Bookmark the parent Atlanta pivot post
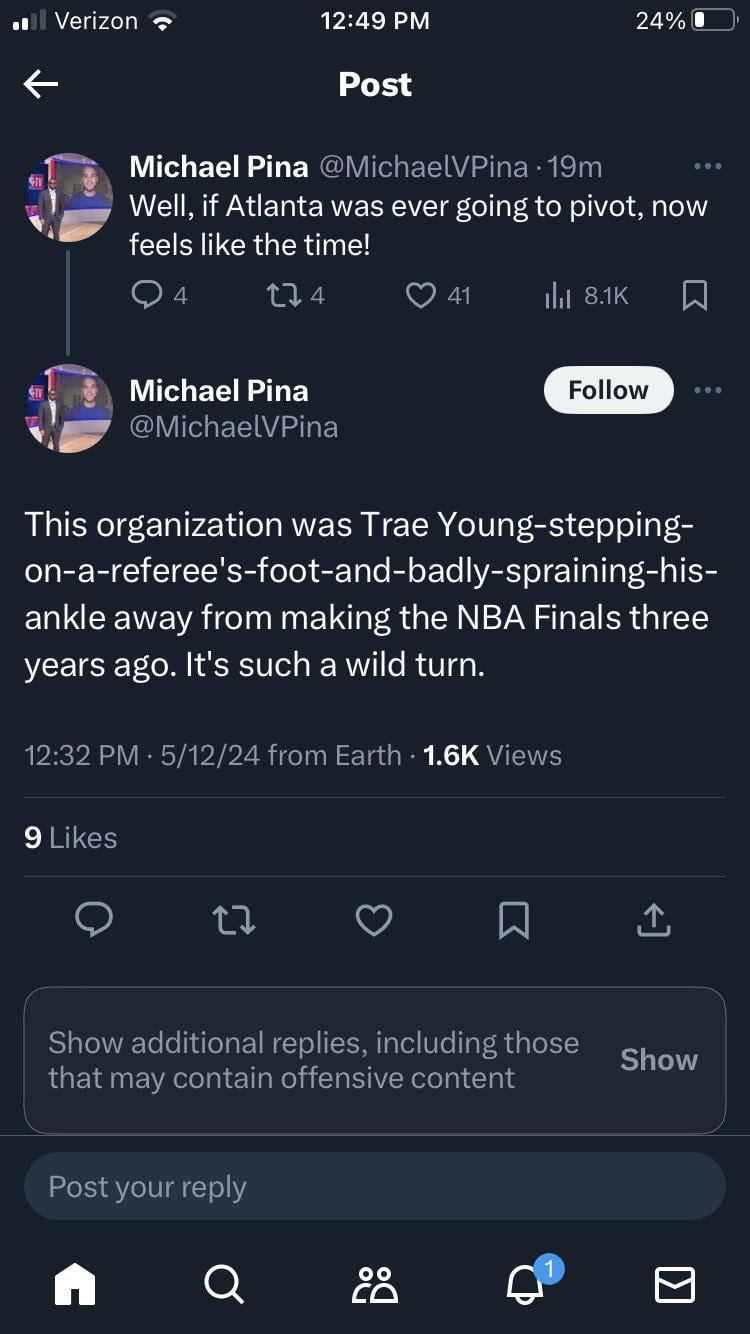 pyautogui.click(x=695, y=295)
